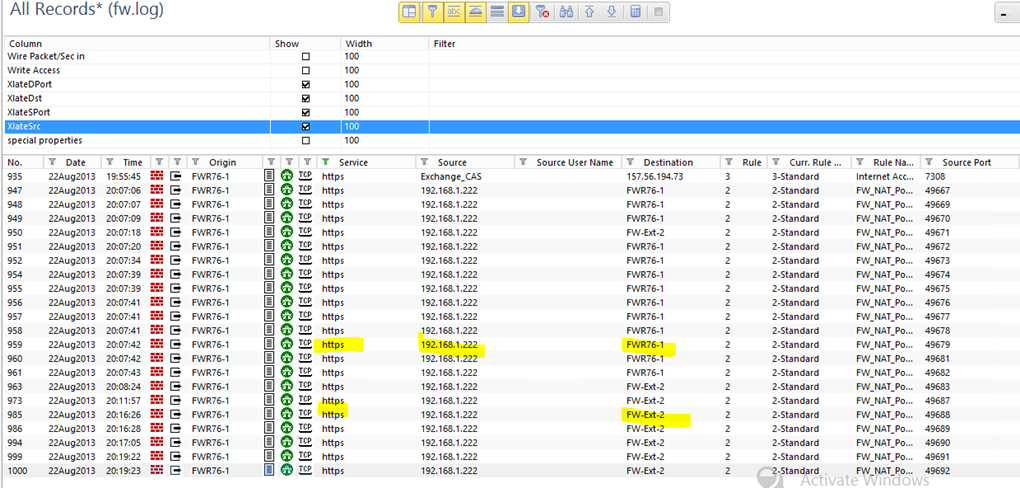Toggle the autoscroll down-arrow toolbar icon
Screen dimensions: 1020x488
click(x=518, y=12)
